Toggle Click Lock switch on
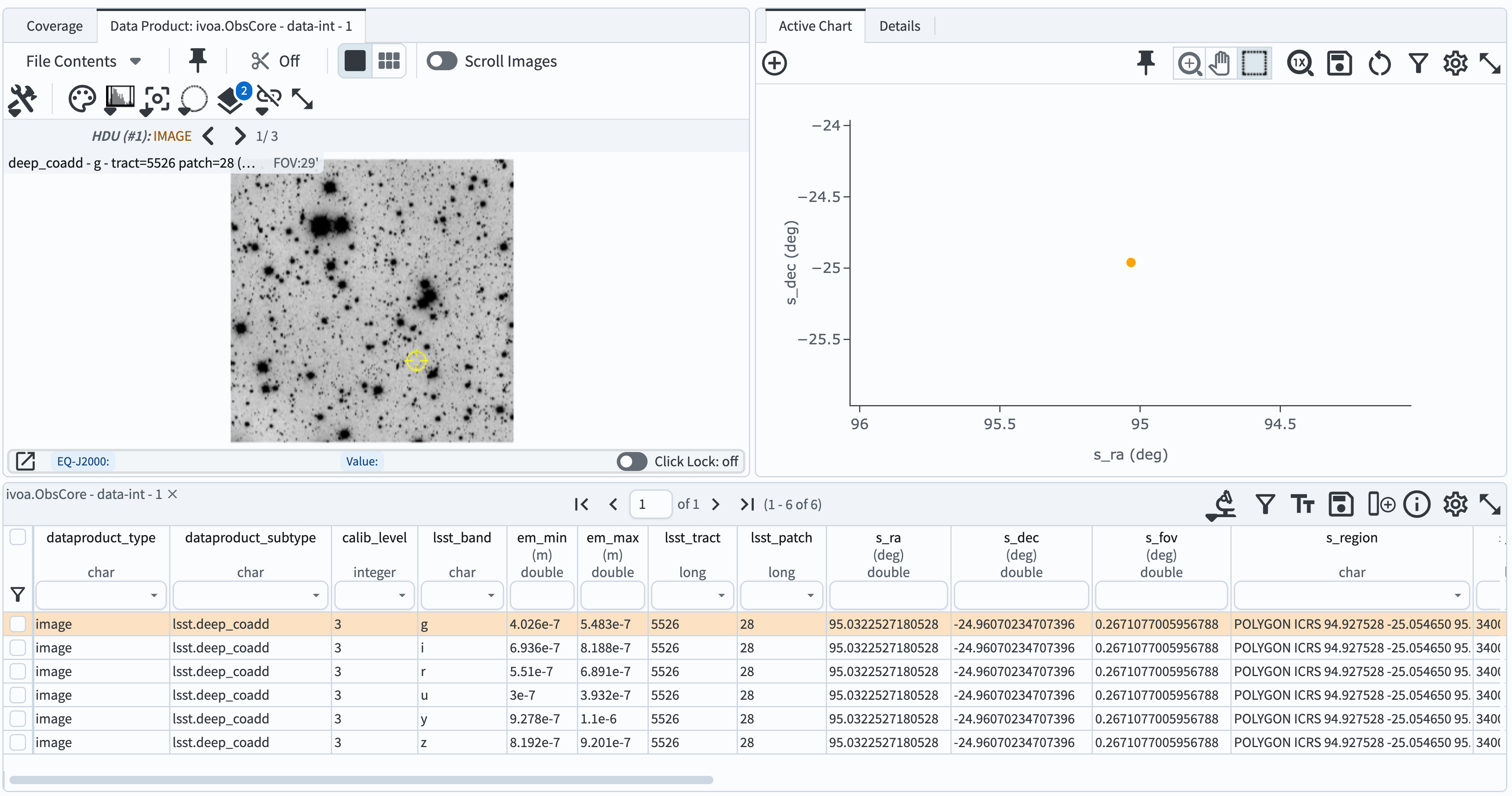This screenshot has width=1512, height=796. coord(631,462)
